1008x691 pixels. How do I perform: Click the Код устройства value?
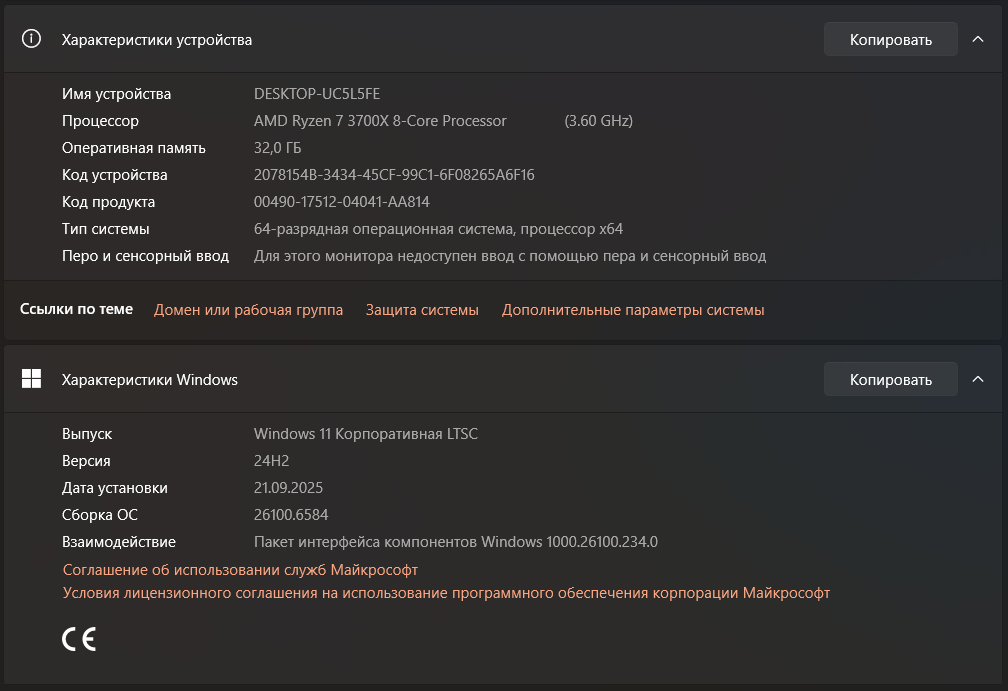pos(394,175)
